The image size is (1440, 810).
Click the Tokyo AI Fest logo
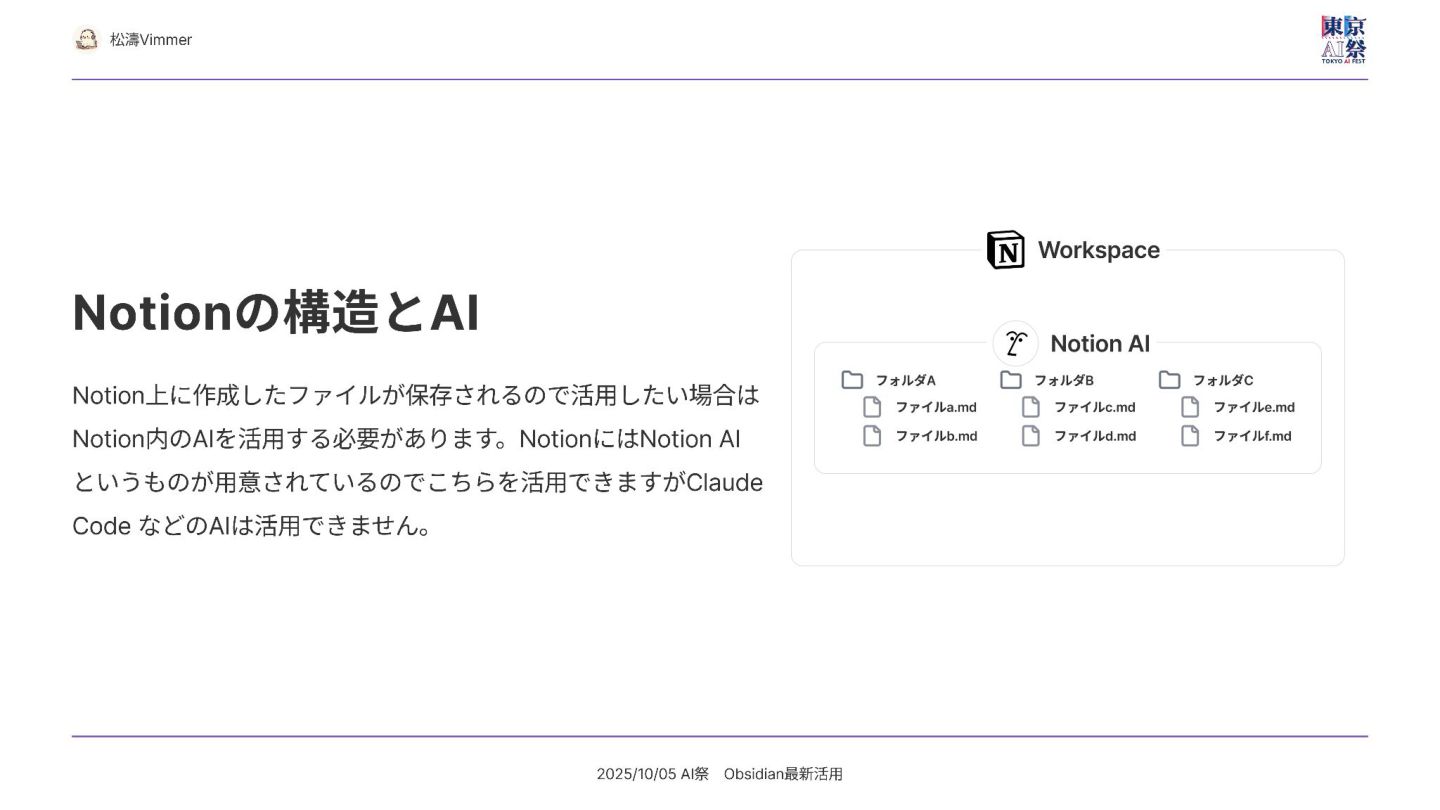tap(1343, 40)
